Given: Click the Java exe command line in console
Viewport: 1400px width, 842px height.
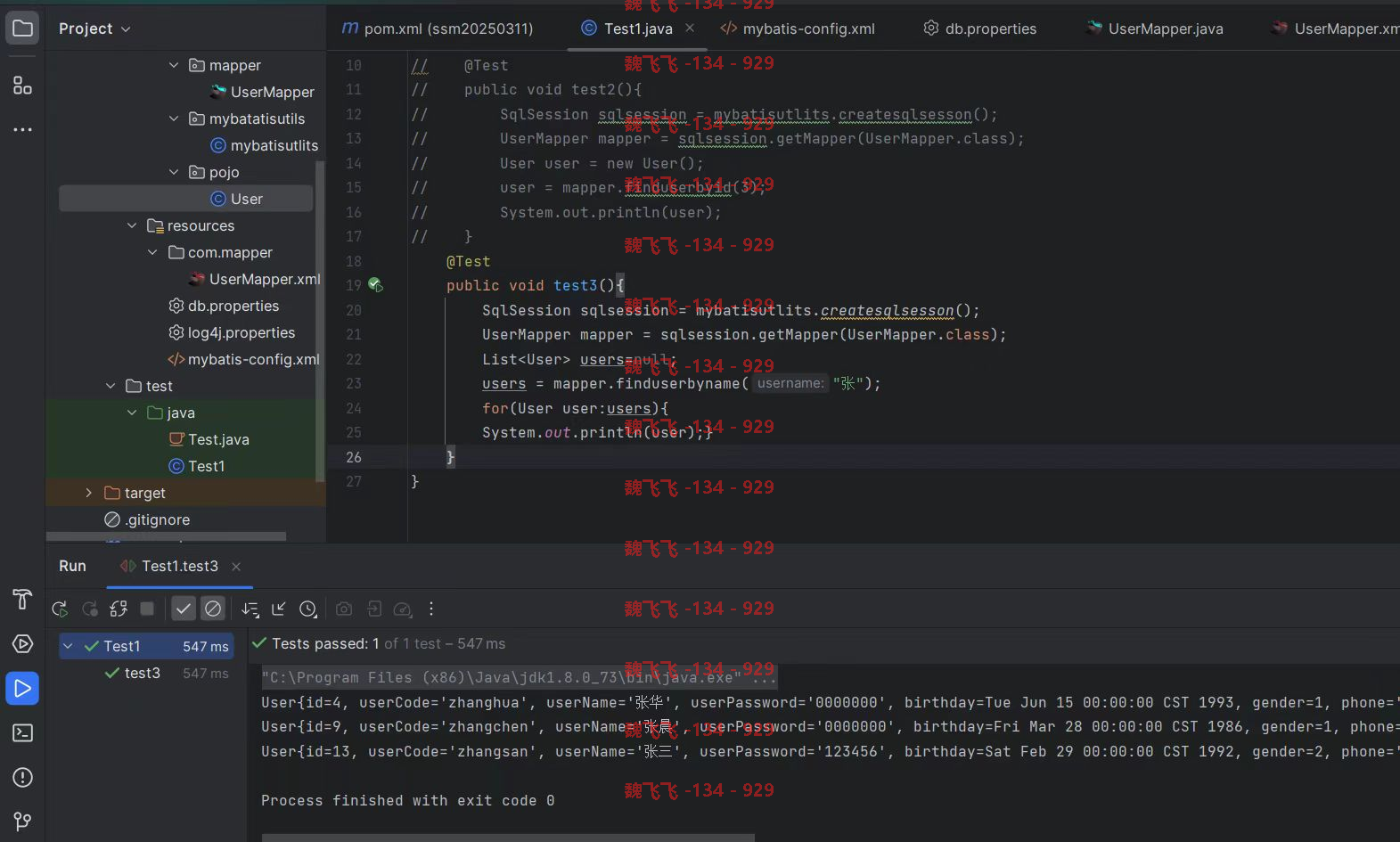Looking at the screenshot, I should tap(519, 677).
